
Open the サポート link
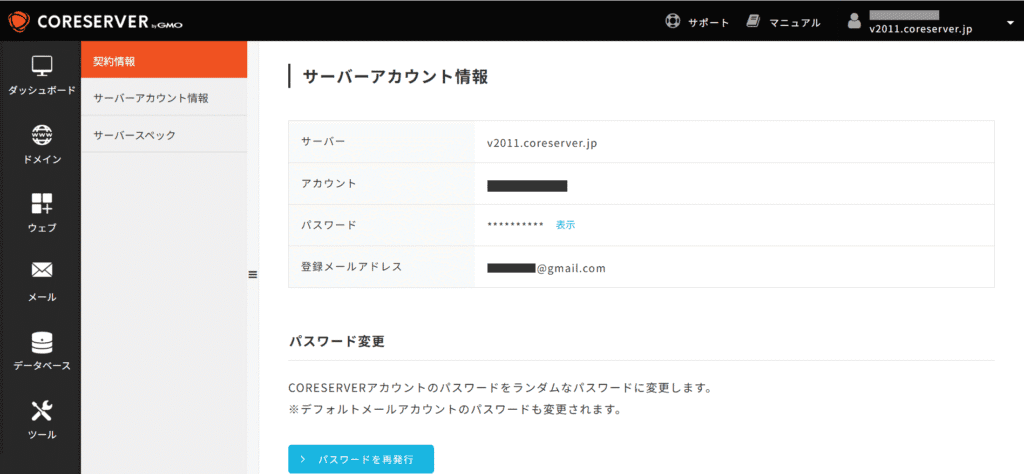click(708, 22)
